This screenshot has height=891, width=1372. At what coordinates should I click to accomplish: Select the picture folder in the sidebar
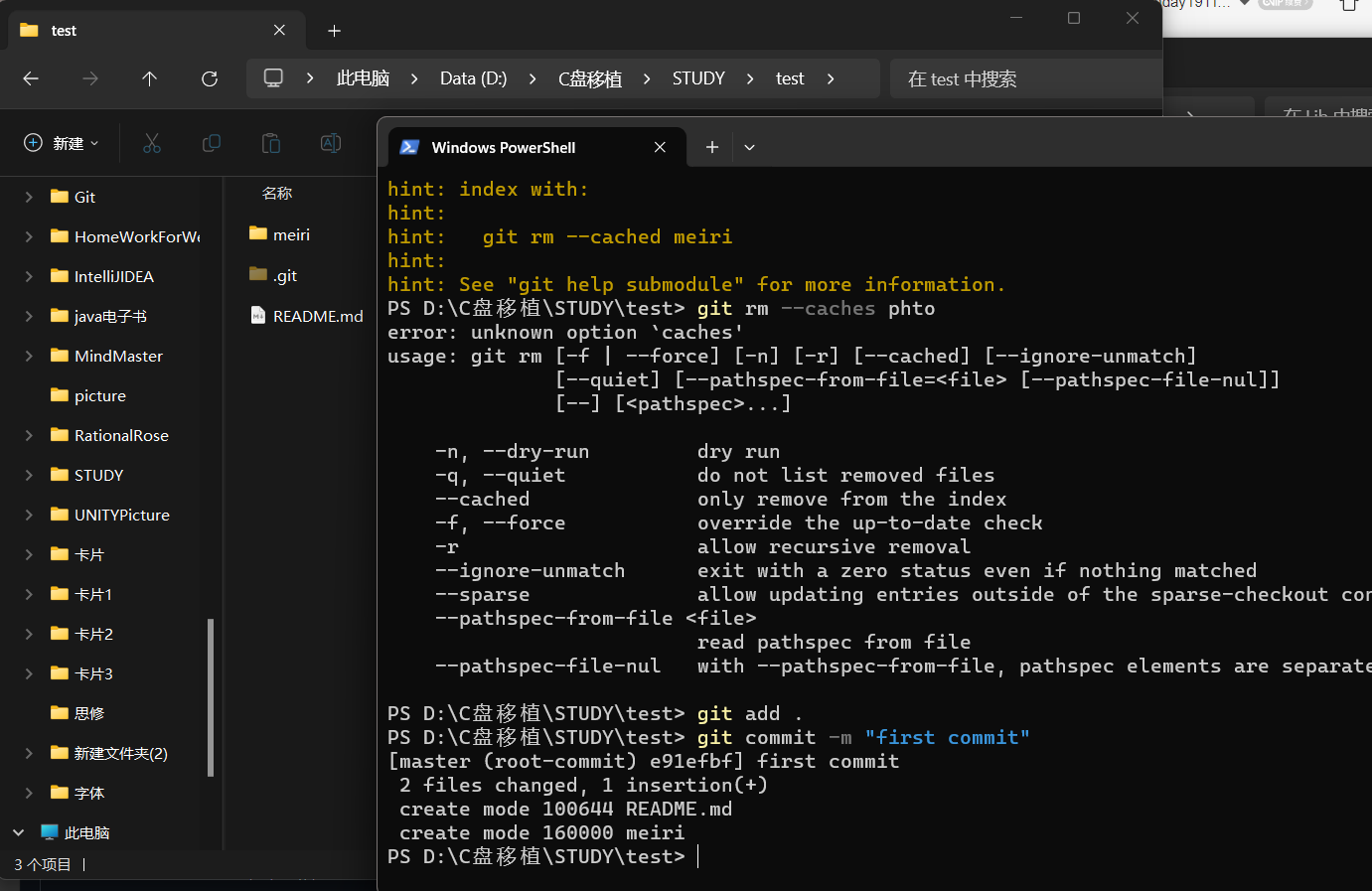tap(88, 395)
